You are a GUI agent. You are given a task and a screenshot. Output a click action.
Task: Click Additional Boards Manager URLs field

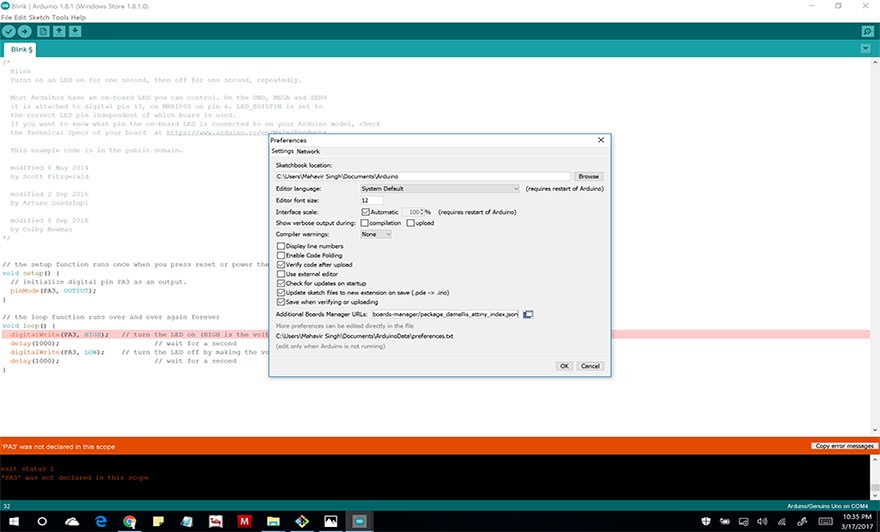click(x=445, y=314)
